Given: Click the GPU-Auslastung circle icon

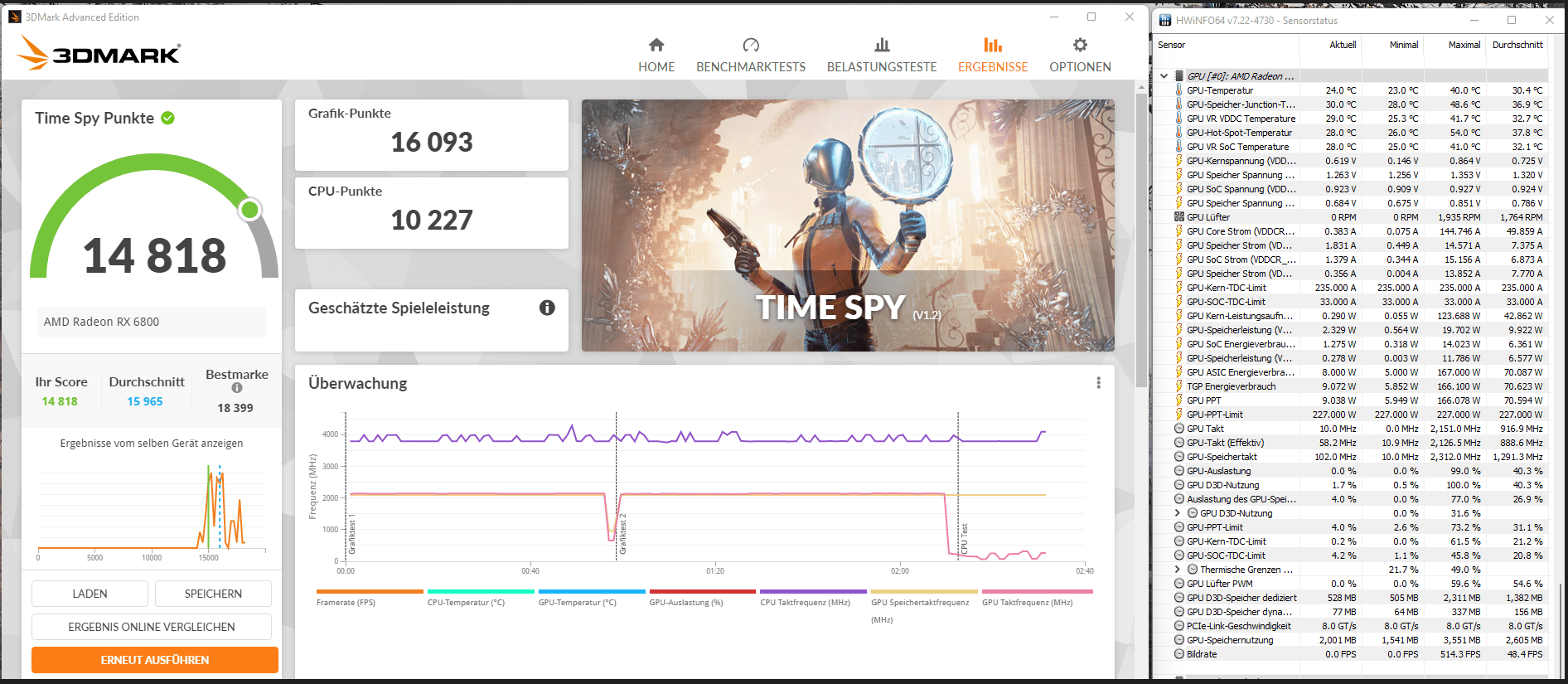Looking at the screenshot, I should (x=1179, y=471).
